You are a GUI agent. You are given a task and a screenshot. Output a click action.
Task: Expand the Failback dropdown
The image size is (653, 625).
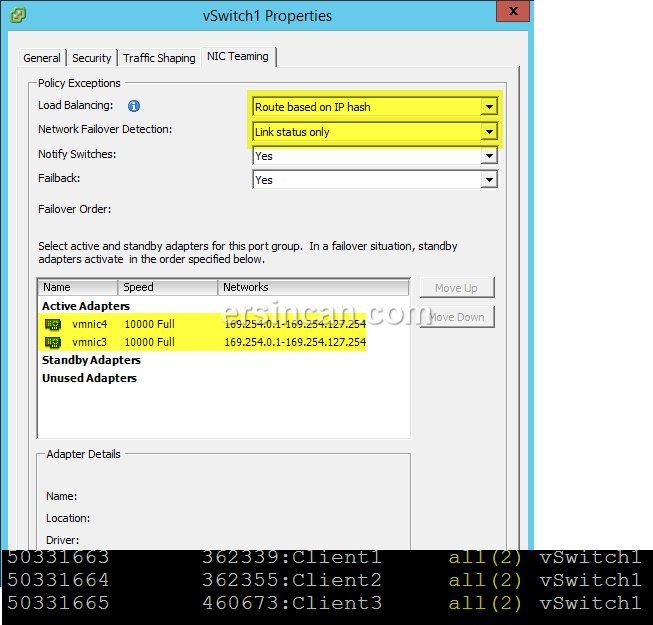pyautogui.click(x=488, y=180)
